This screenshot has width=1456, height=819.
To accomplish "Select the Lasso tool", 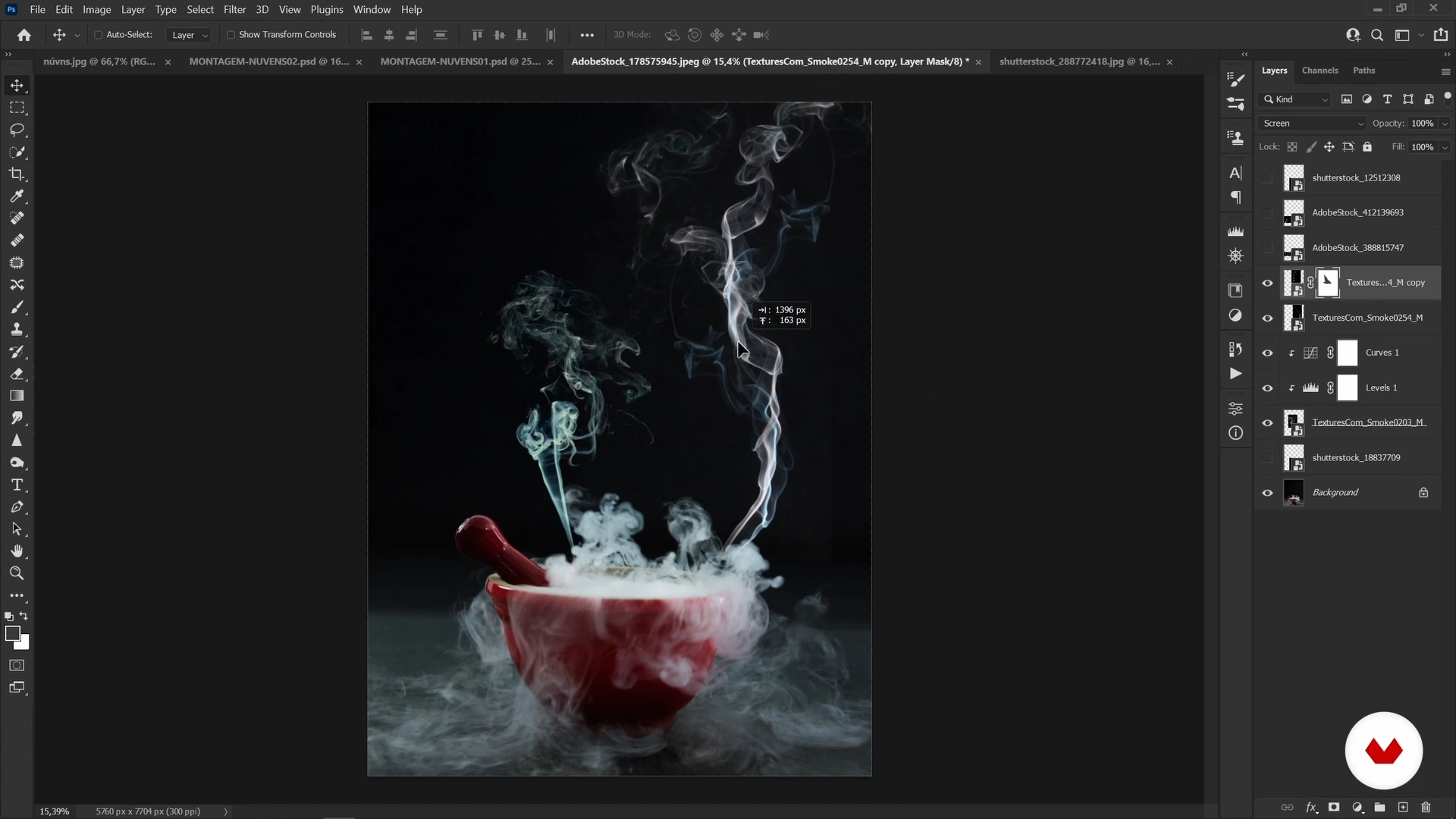I will (x=17, y=130).
